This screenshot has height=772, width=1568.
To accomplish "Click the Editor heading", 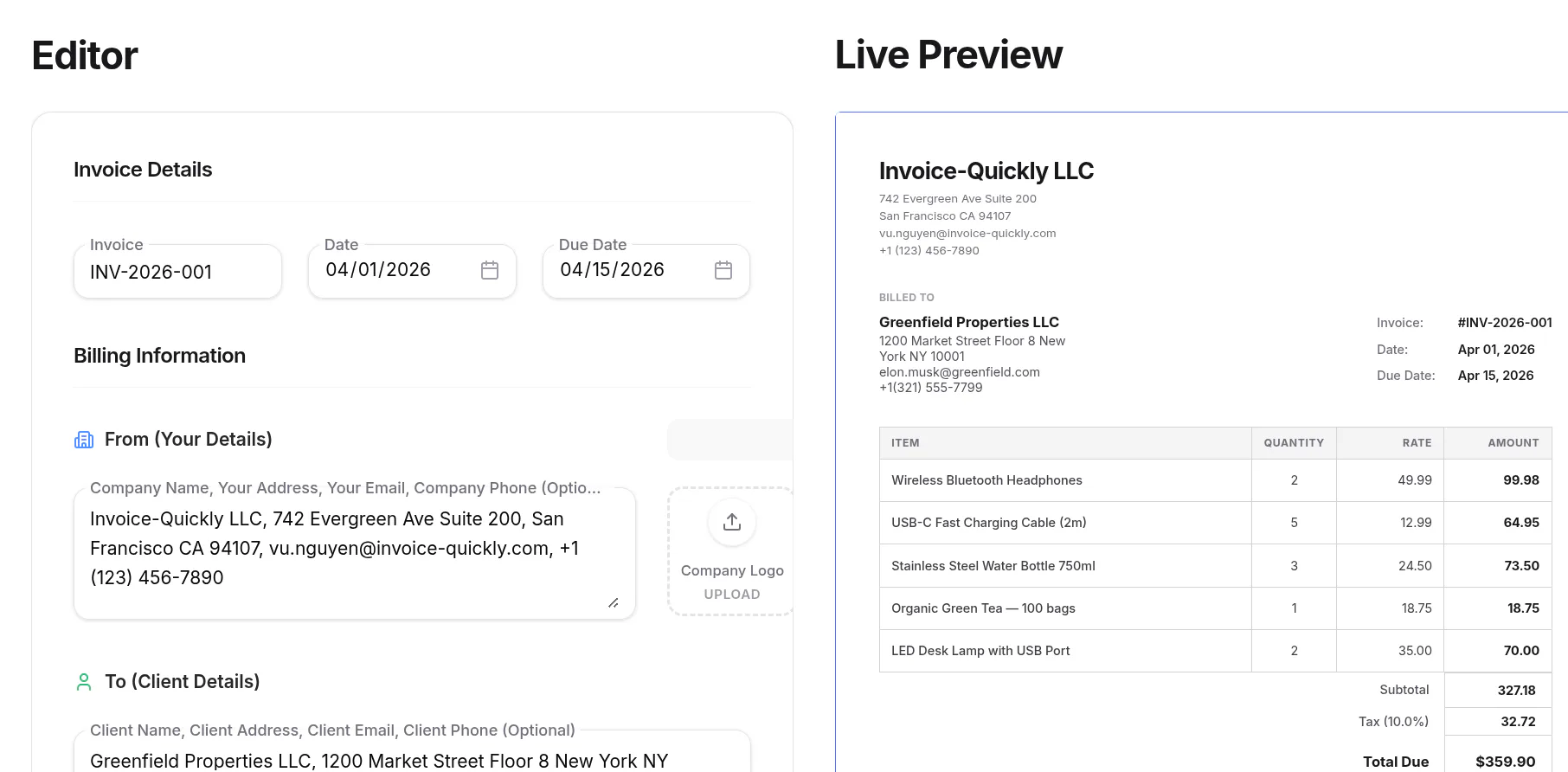I will click(x=85, y=55).
